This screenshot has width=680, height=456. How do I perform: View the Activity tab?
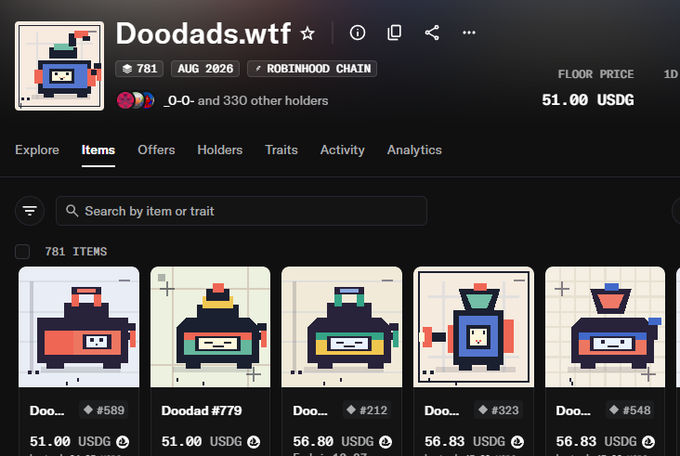coord(342,150)
